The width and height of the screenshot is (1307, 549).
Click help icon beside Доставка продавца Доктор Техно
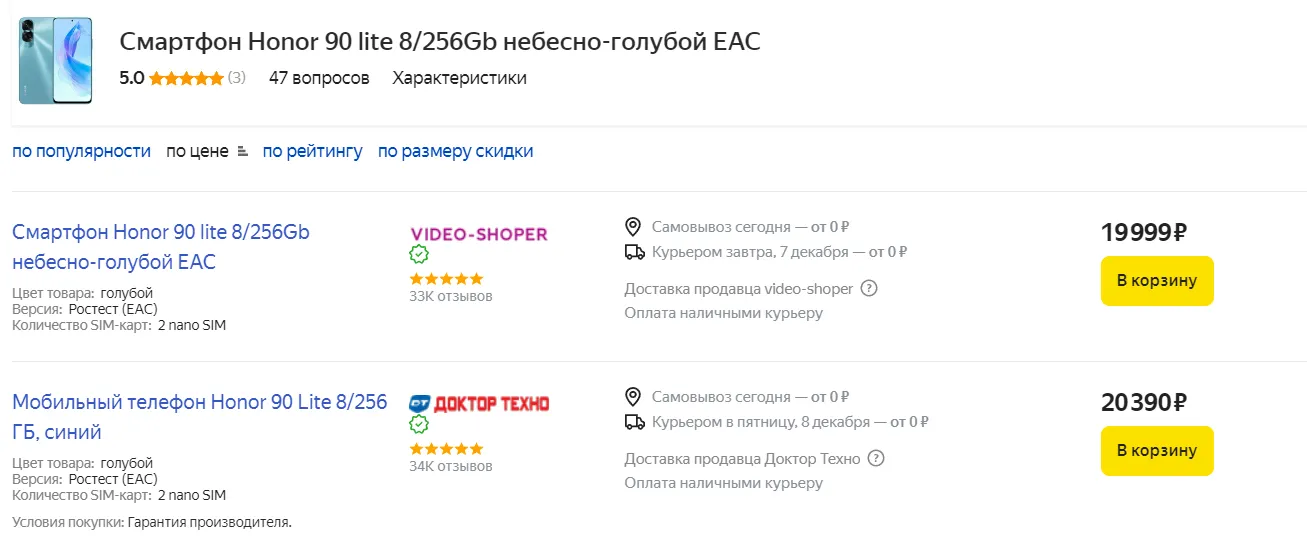(876, 459)
